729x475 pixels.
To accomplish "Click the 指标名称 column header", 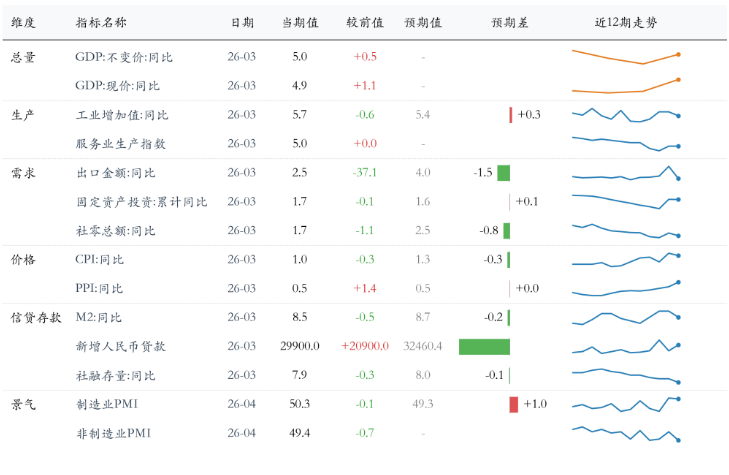I will (x=101, y=22).
